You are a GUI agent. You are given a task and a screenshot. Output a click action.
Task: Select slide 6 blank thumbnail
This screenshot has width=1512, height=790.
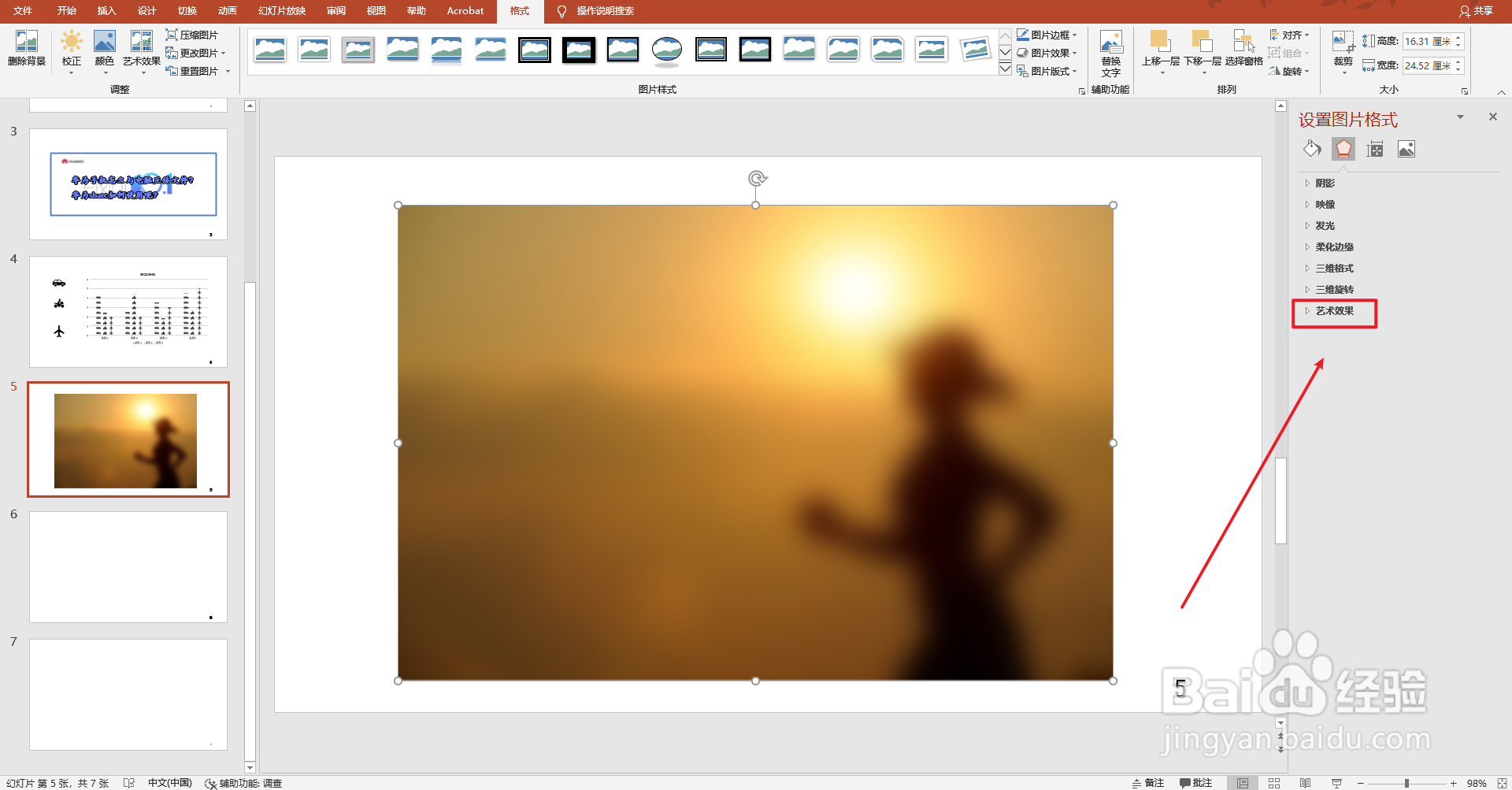tap(128, 567)
